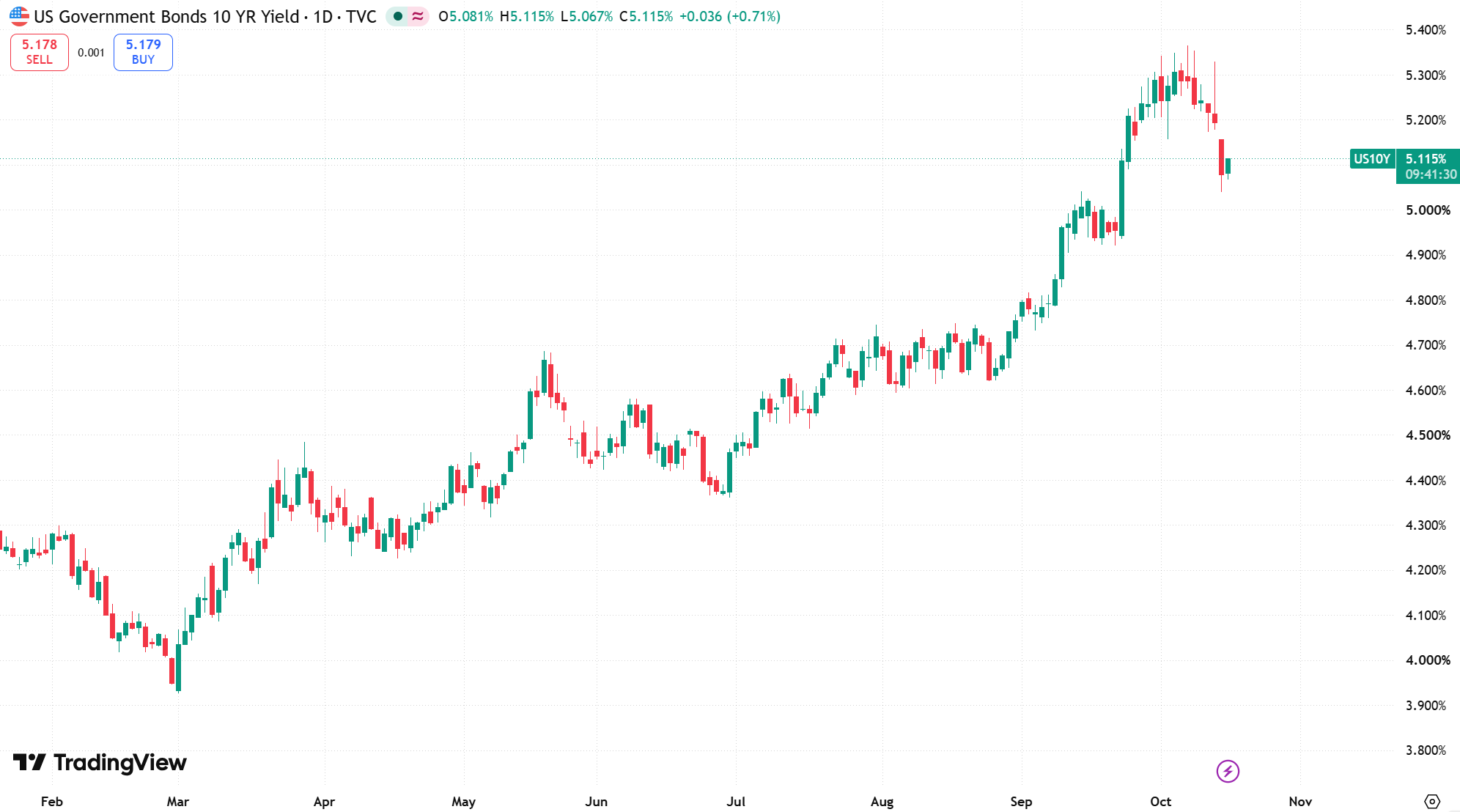Viewport: 1460px width, 812px height.
Task: Click the 5.178 SELL button
Action: click(40, 52)
